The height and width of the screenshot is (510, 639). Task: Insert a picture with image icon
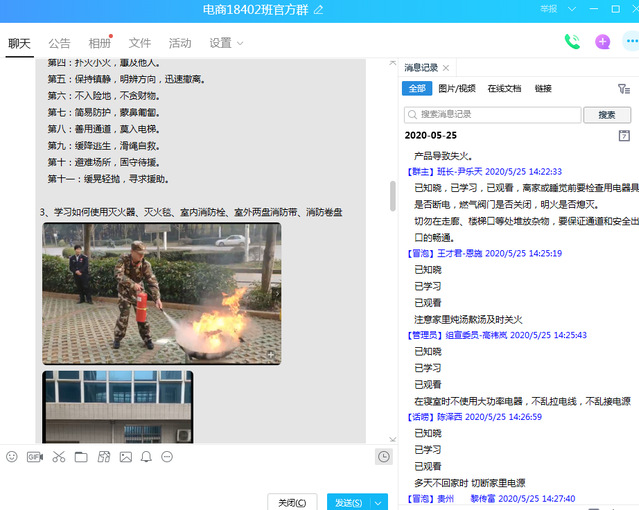pos(126,457)
